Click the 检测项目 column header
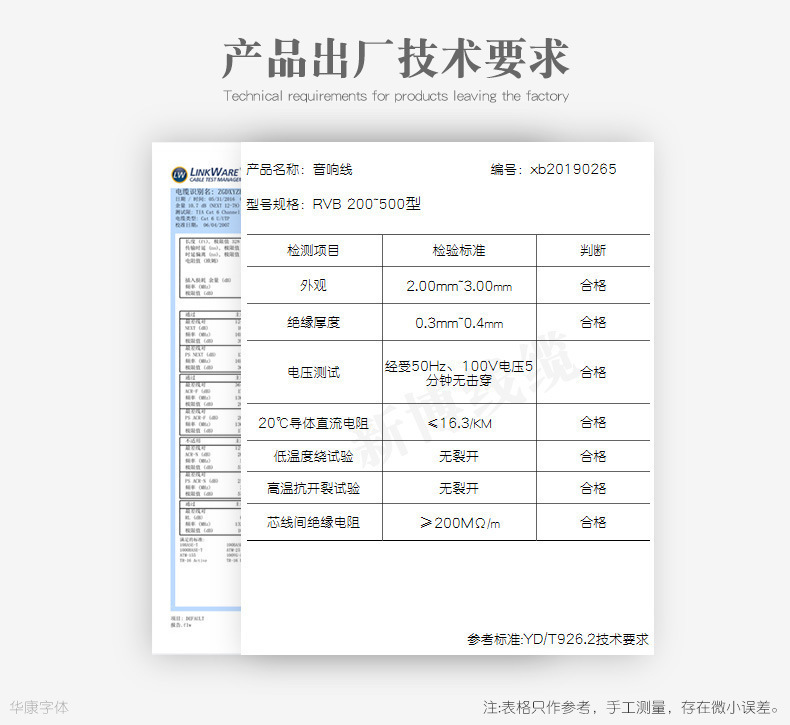Screen dimensions: 790x725 tap(313, 250)
